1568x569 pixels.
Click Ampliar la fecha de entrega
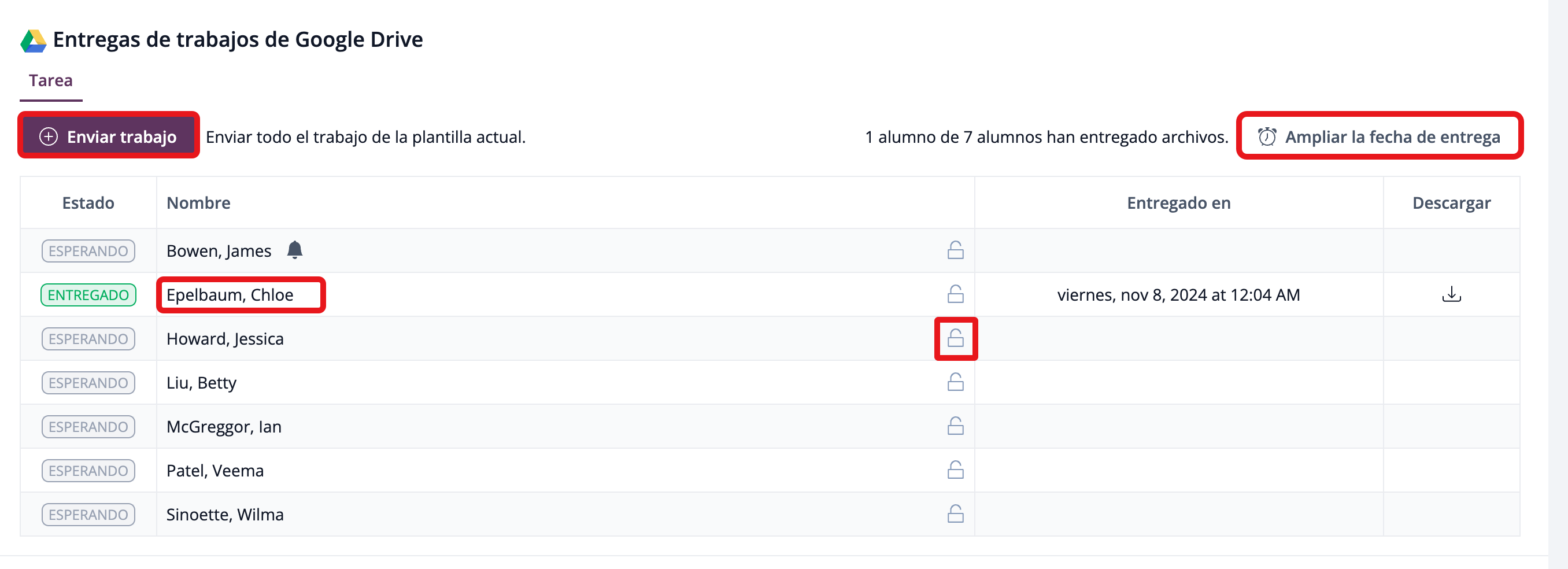point(1392,137)
